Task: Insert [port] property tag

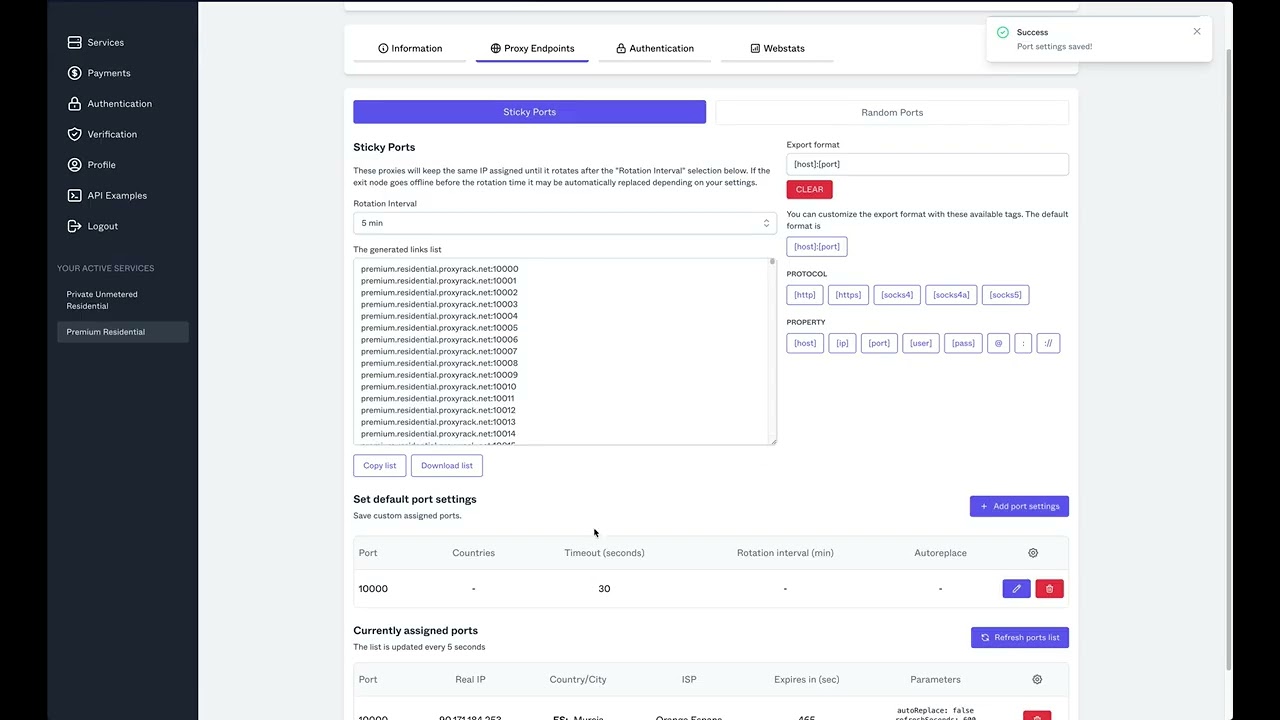Action: 879,343
